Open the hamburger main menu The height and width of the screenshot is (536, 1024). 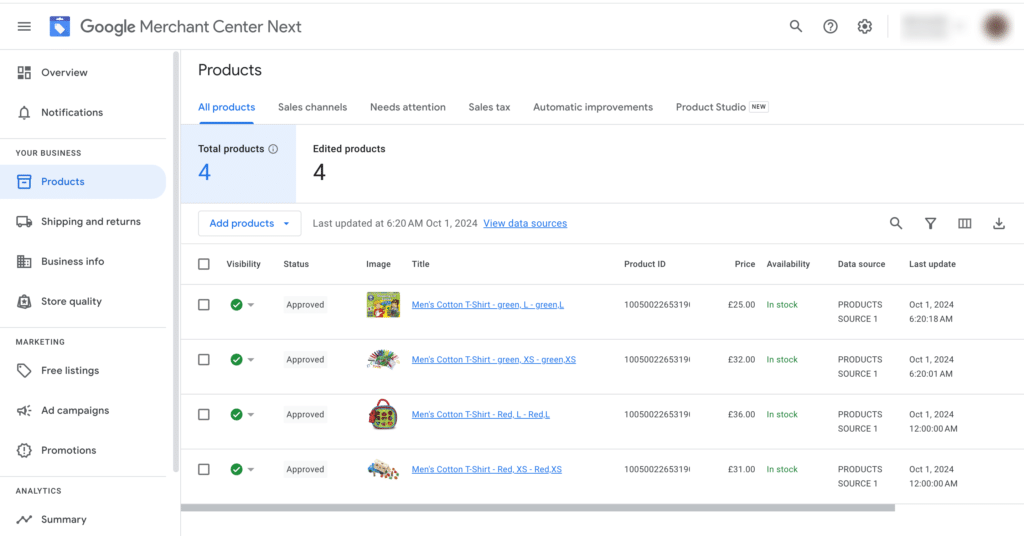(x=24, y=27)
